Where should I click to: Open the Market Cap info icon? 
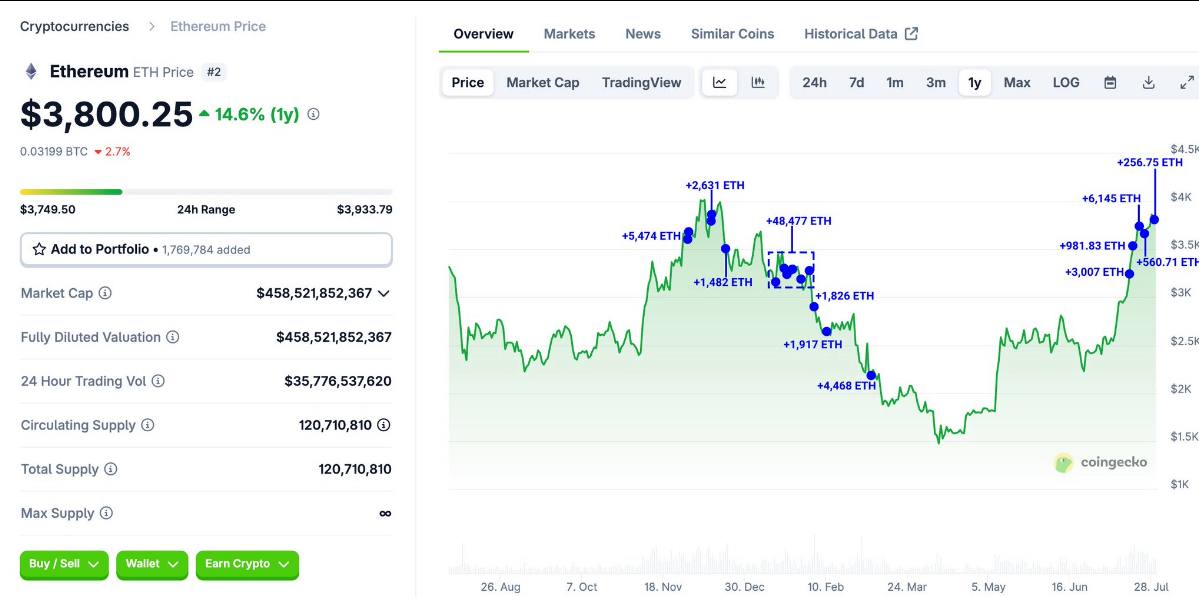[x=106, y=293]
